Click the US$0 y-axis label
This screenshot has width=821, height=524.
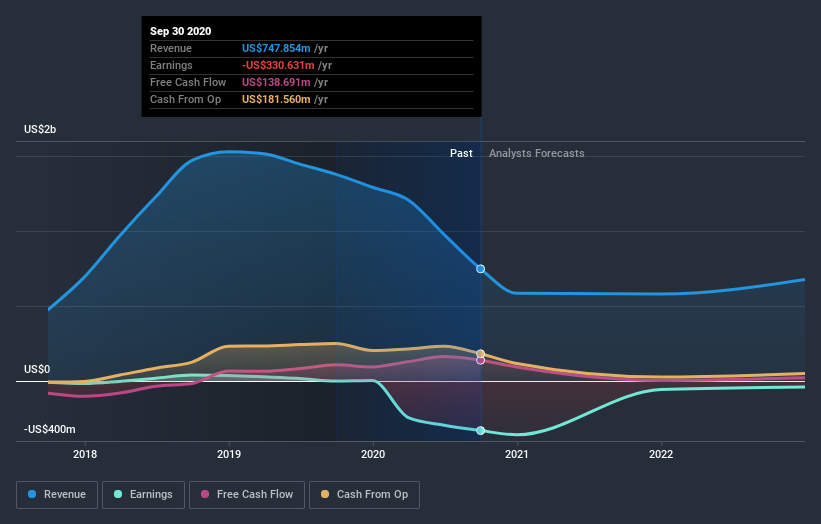click(37, 370)
